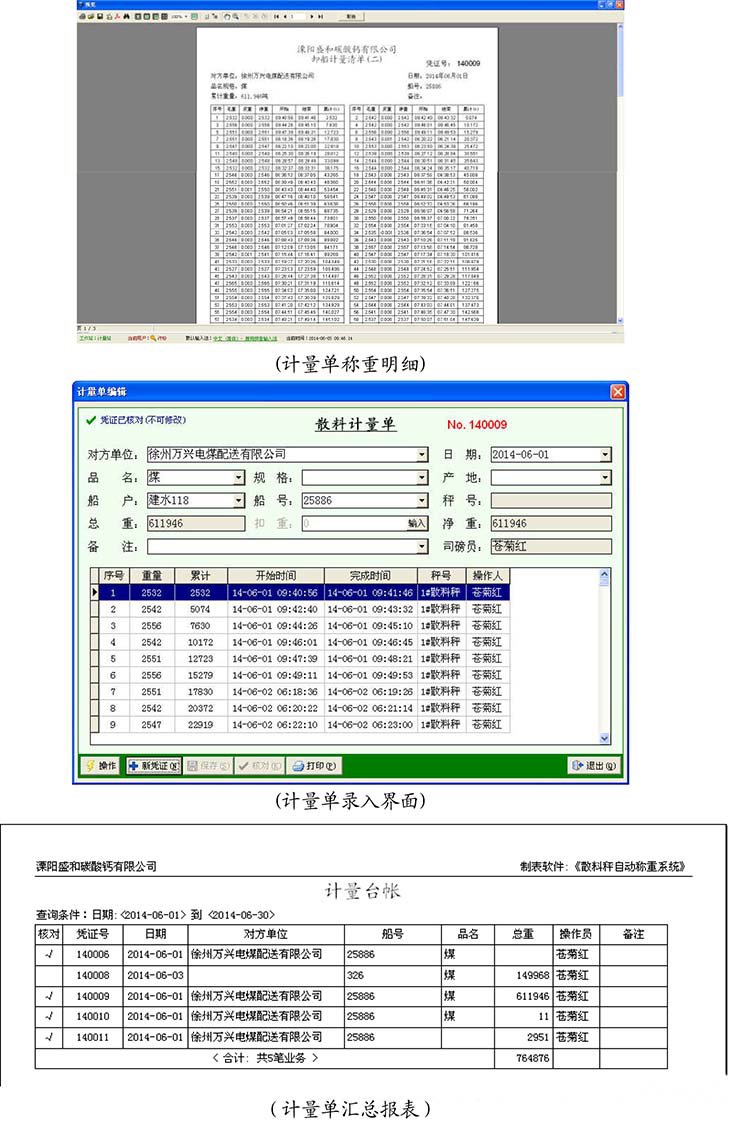Click the red PDF export icon
Screen dimensions: 750x1125
click(x=117, y=17)
